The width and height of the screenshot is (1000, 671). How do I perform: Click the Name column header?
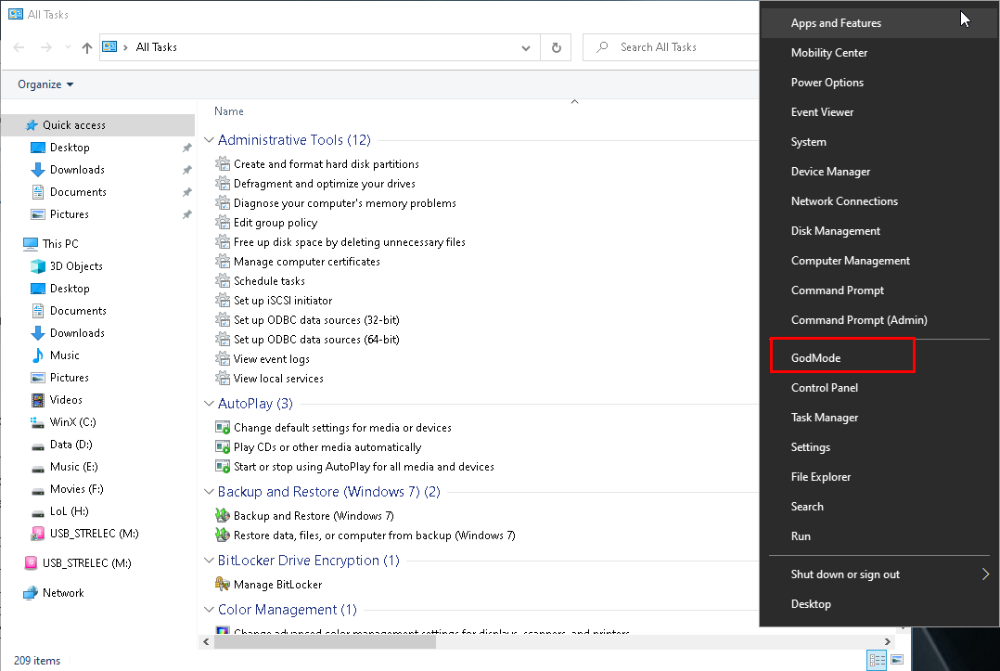click(229, 111)
